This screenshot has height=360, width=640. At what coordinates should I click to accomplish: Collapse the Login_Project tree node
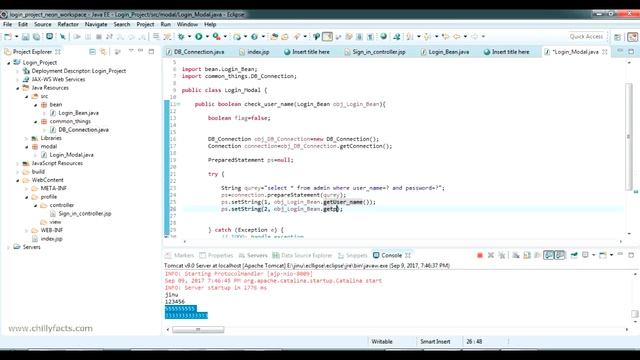pos(9,63)
